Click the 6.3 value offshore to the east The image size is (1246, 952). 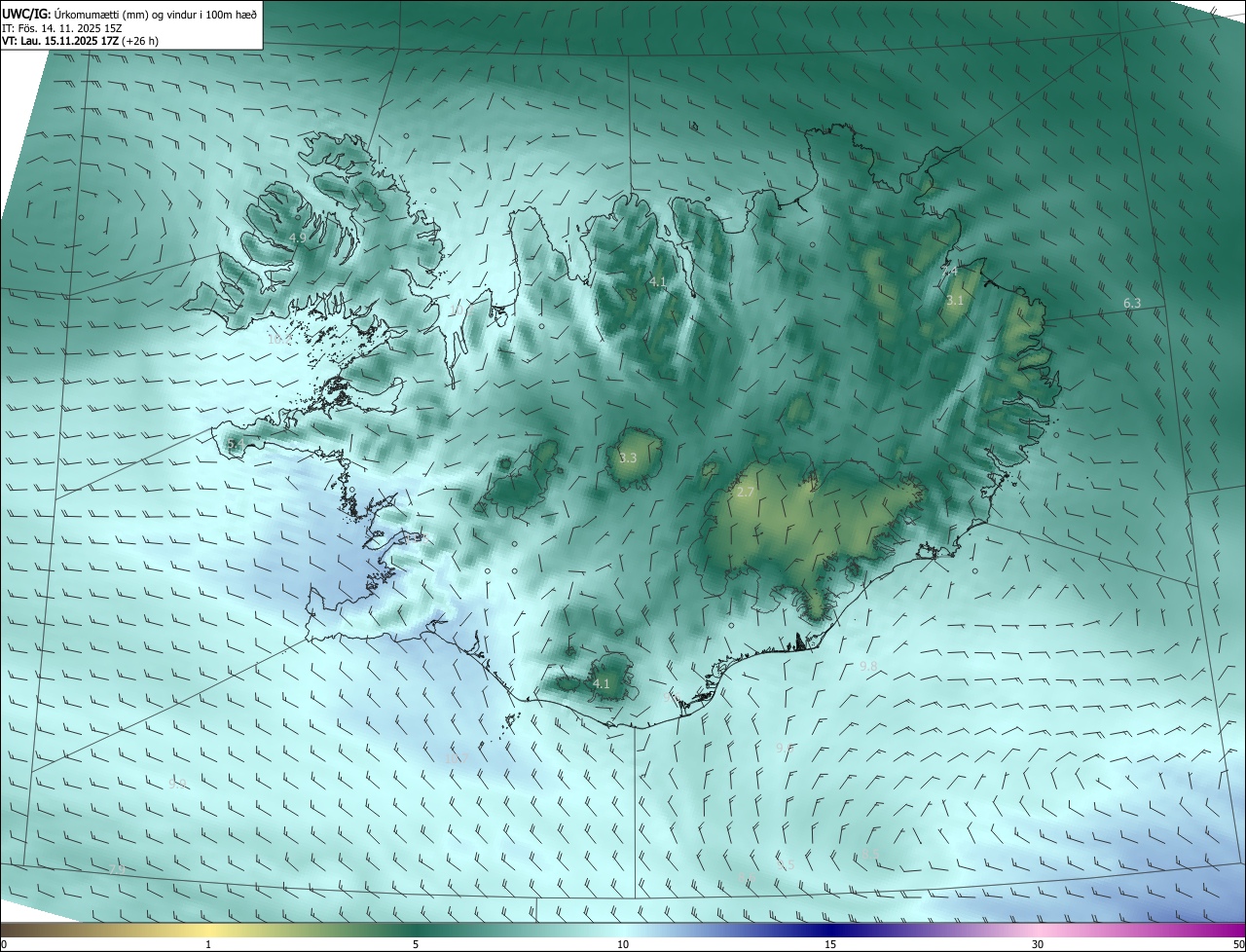1132,304
